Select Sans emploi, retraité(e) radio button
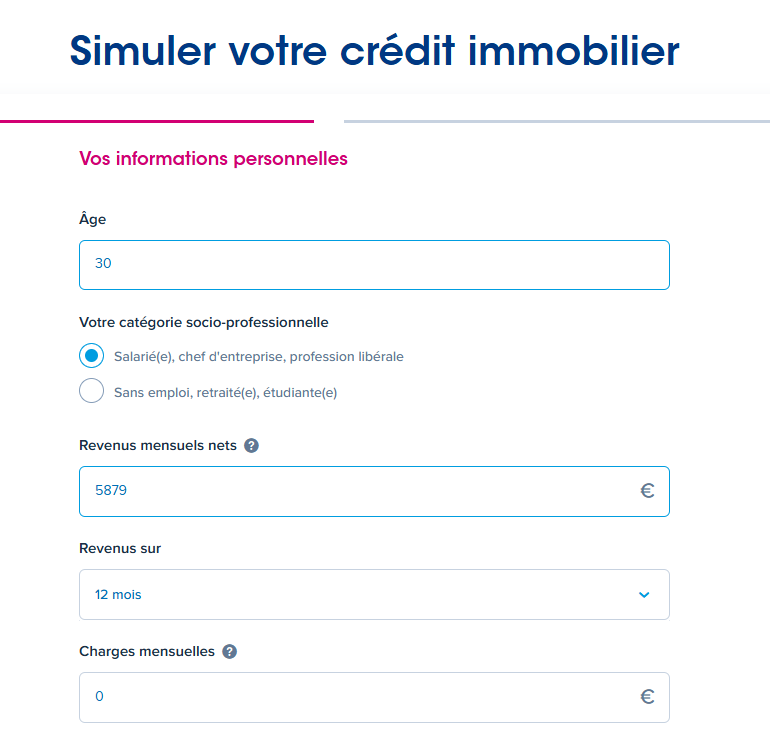The height and width of the screenshot is (732, 770). click(91, 390)
